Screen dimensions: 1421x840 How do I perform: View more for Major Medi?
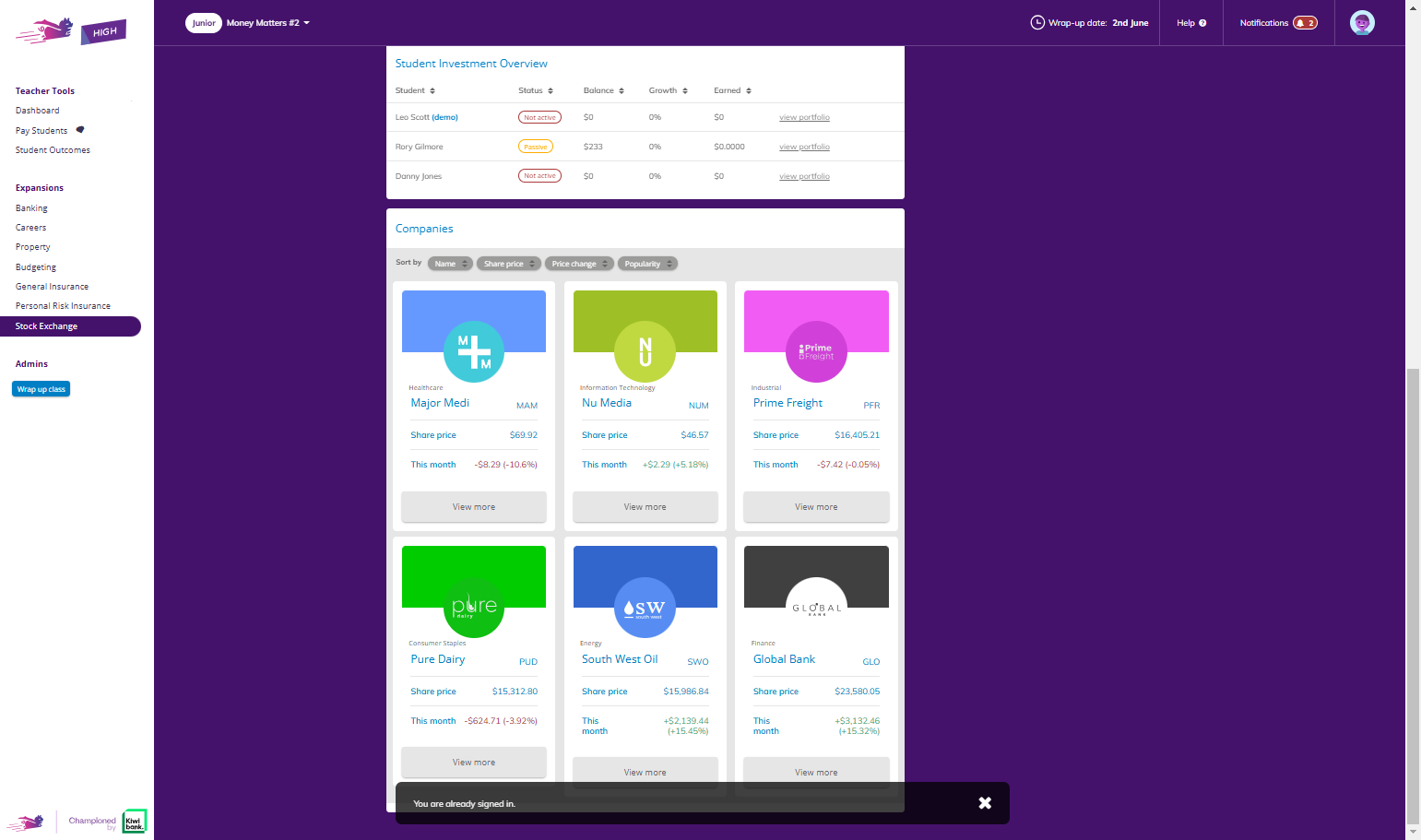coord(474,507)
